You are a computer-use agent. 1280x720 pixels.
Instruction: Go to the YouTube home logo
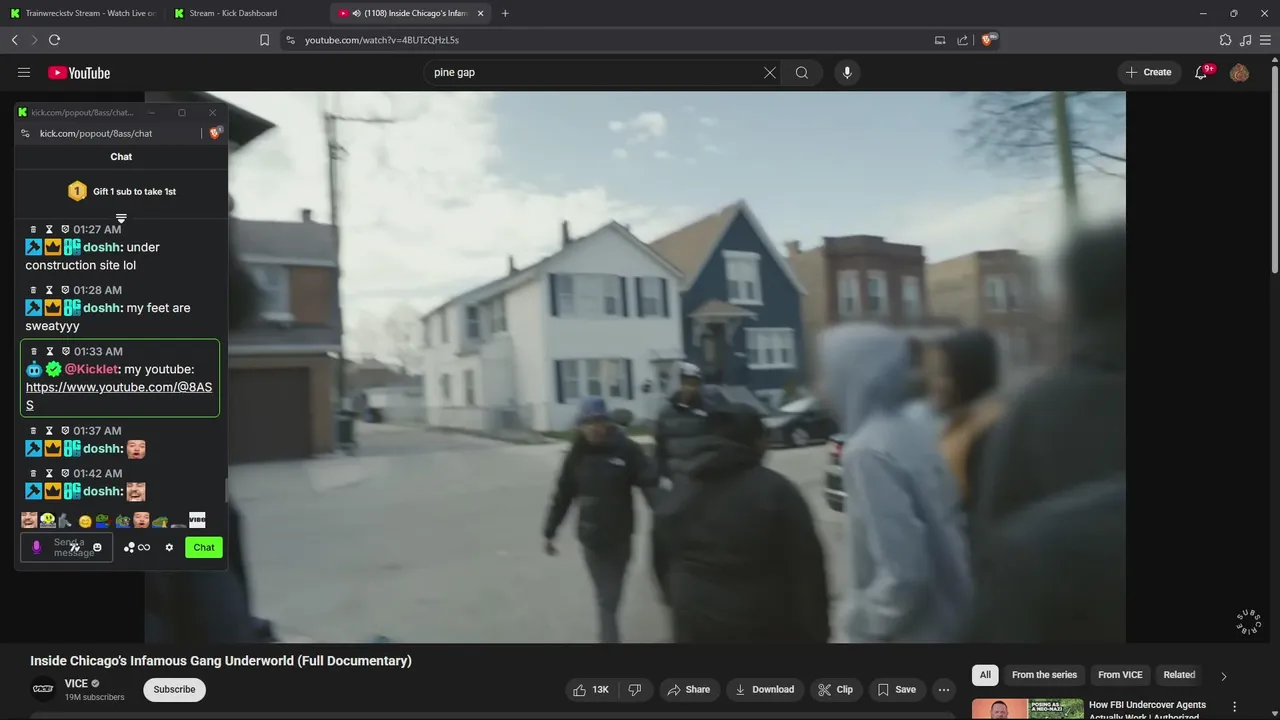(79, 73)
